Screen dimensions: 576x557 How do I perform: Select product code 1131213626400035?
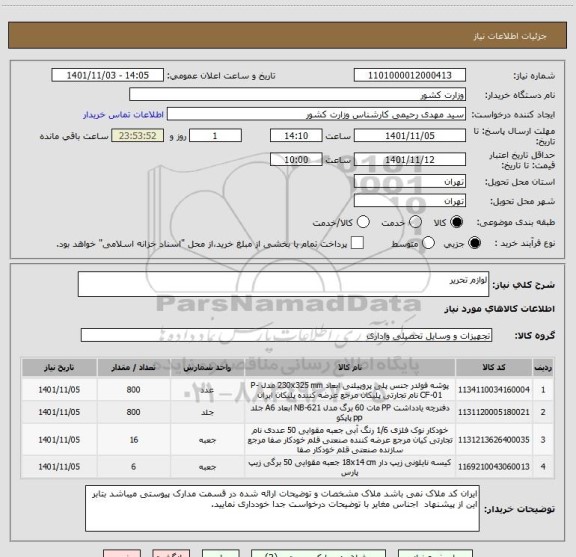tap(494, 439)
